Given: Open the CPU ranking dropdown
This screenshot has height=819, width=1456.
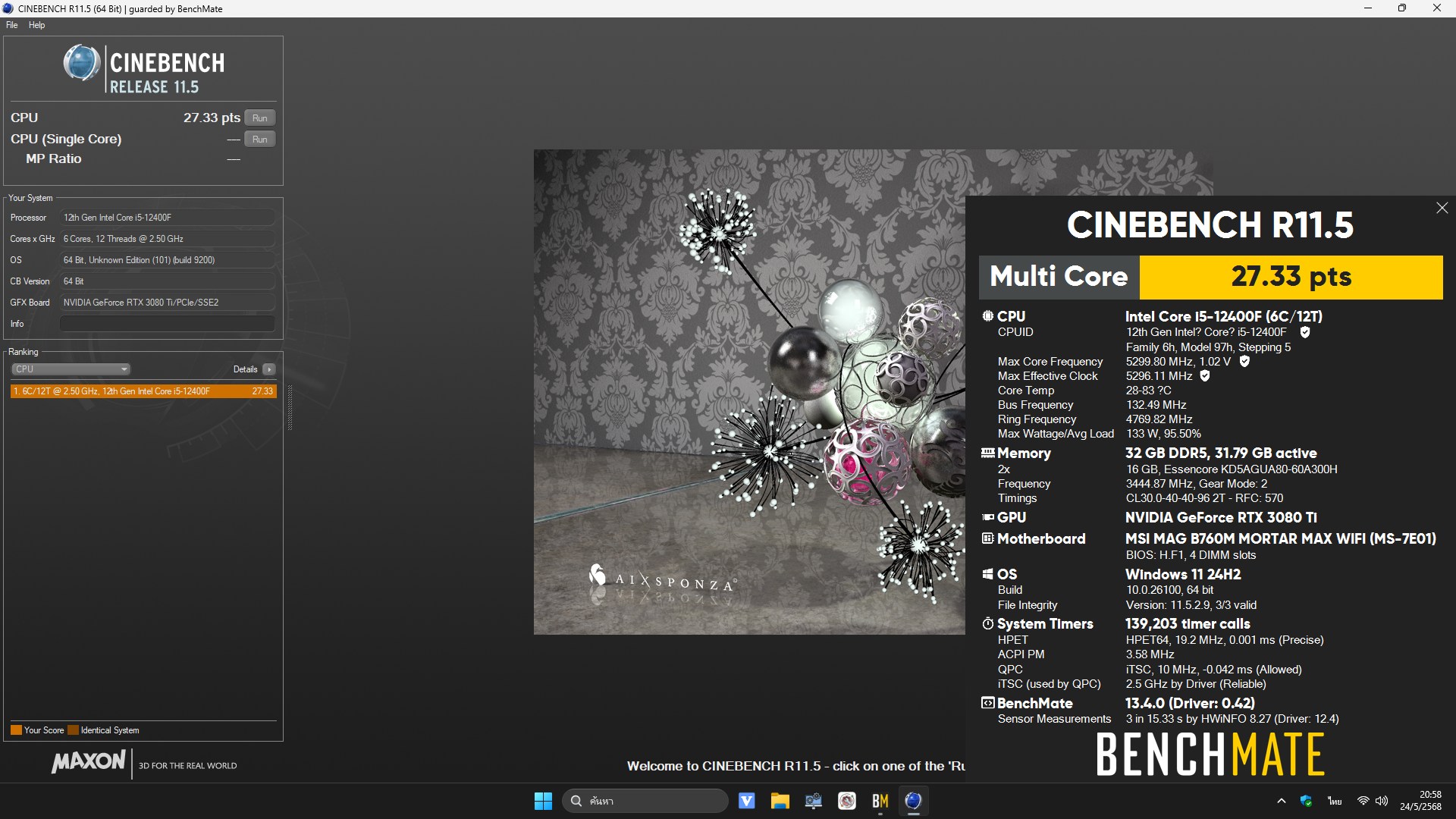Looking at the screenshot, I should (x=71, y=369).
